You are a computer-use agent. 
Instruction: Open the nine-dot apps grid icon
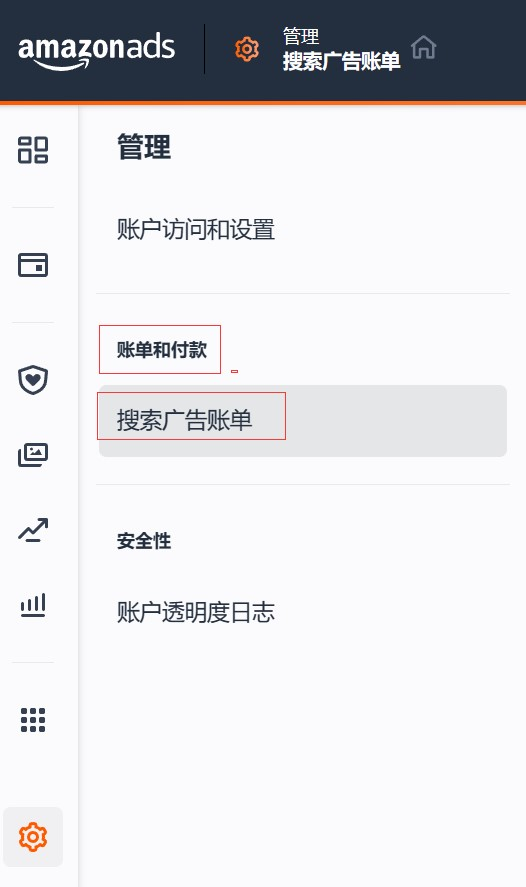33,720
